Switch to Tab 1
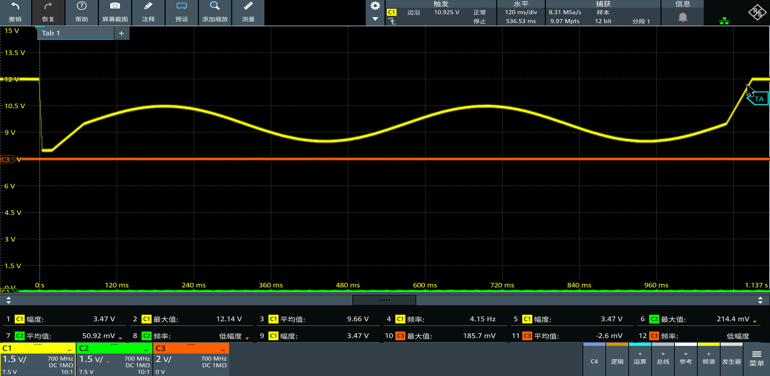 tap(75, 33)
